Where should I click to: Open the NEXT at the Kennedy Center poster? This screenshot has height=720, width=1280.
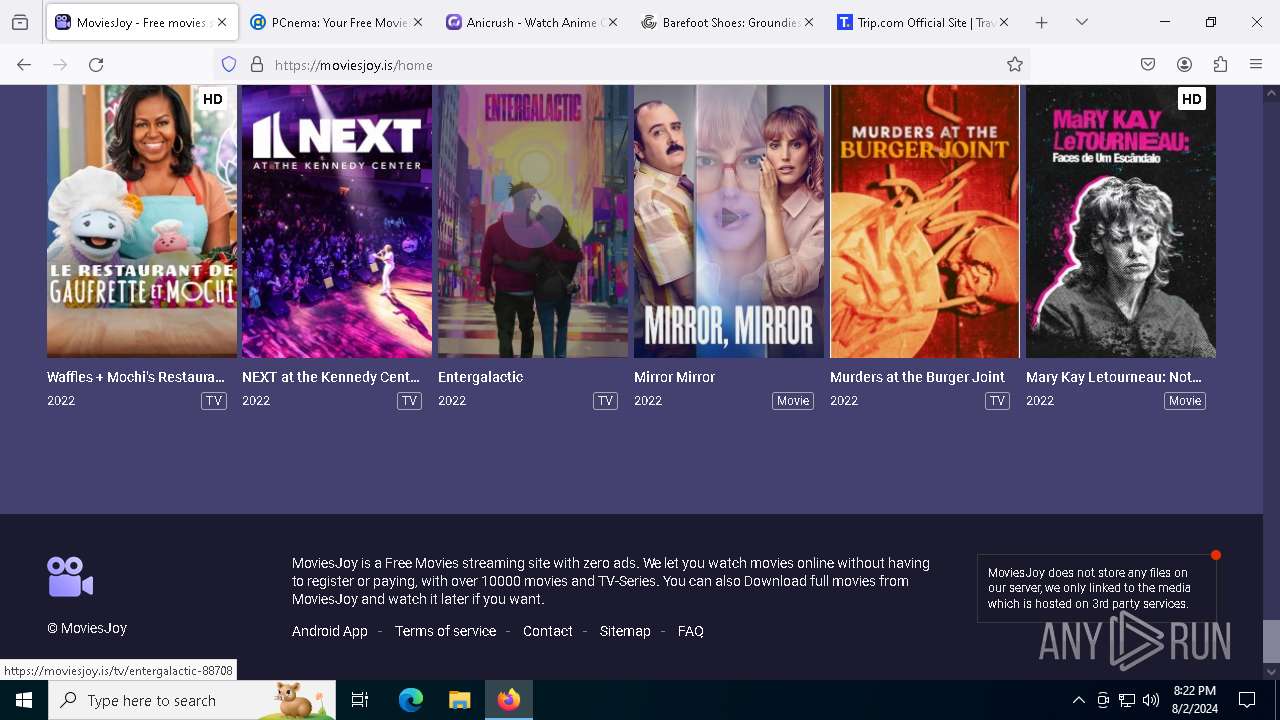tap(337, 221)
